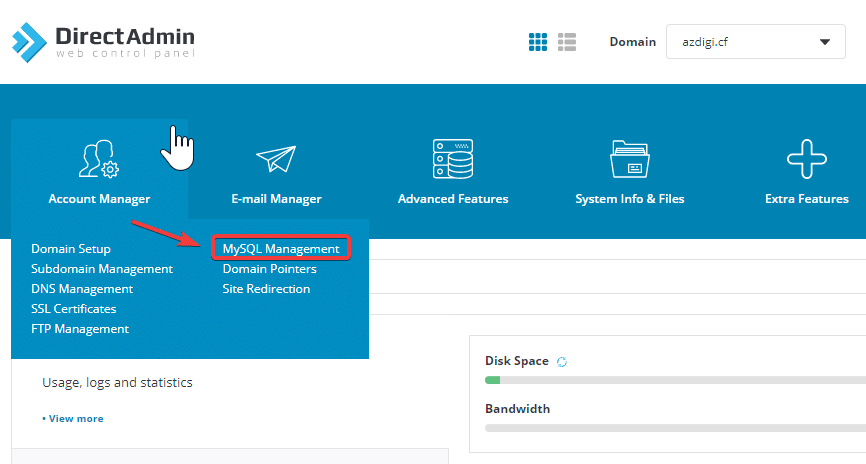The image size is (866, 464).
Task: Open Domain Pointers
Action: click(x=269, y=269)
